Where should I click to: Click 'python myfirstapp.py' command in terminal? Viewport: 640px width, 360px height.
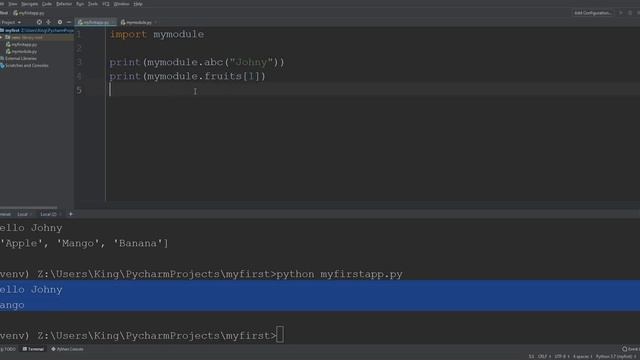340,274
